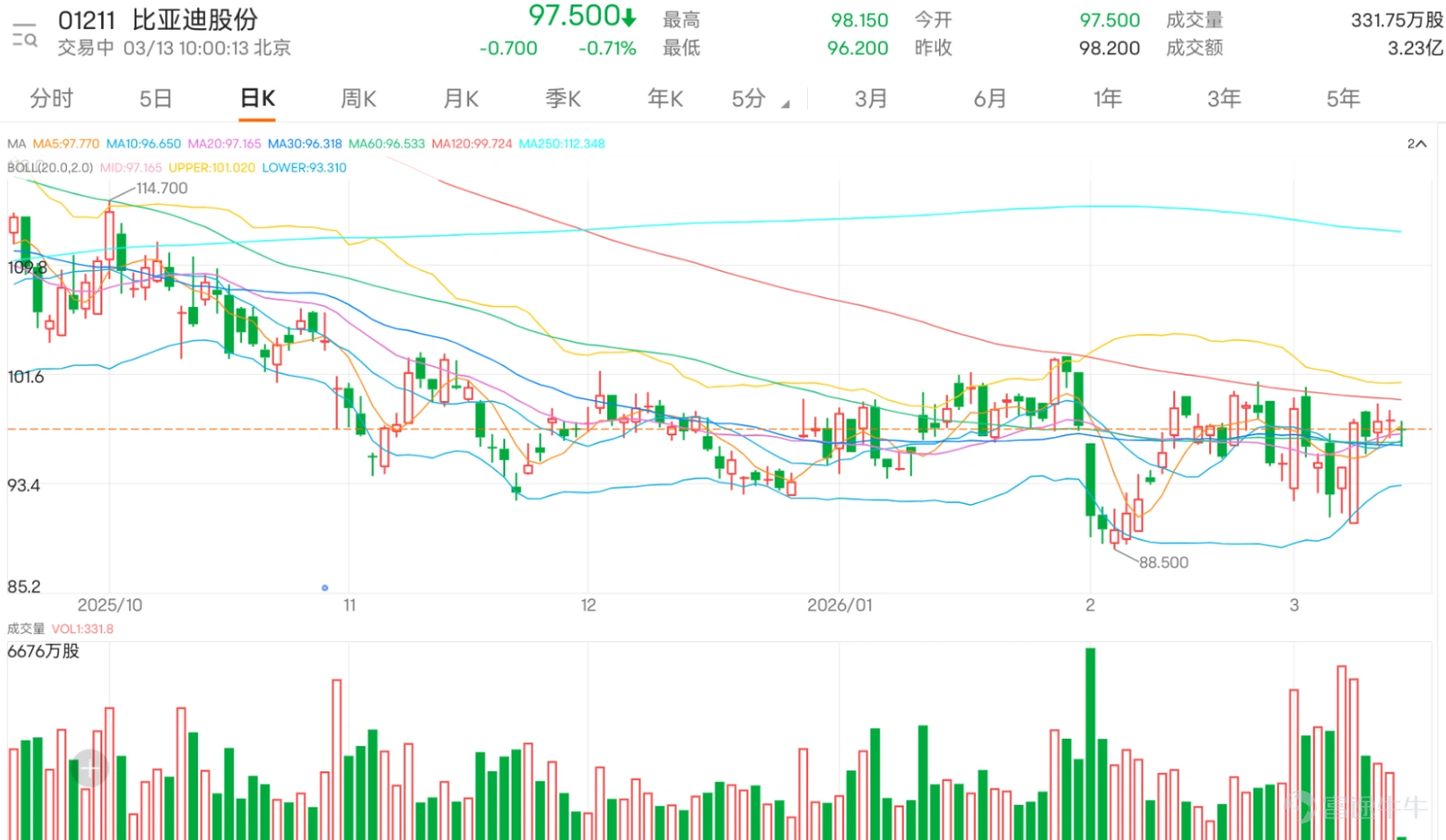Click the previous close value 98.200
The image size is (1446, 840).
pyautogui.click(x=1109, y=48)
